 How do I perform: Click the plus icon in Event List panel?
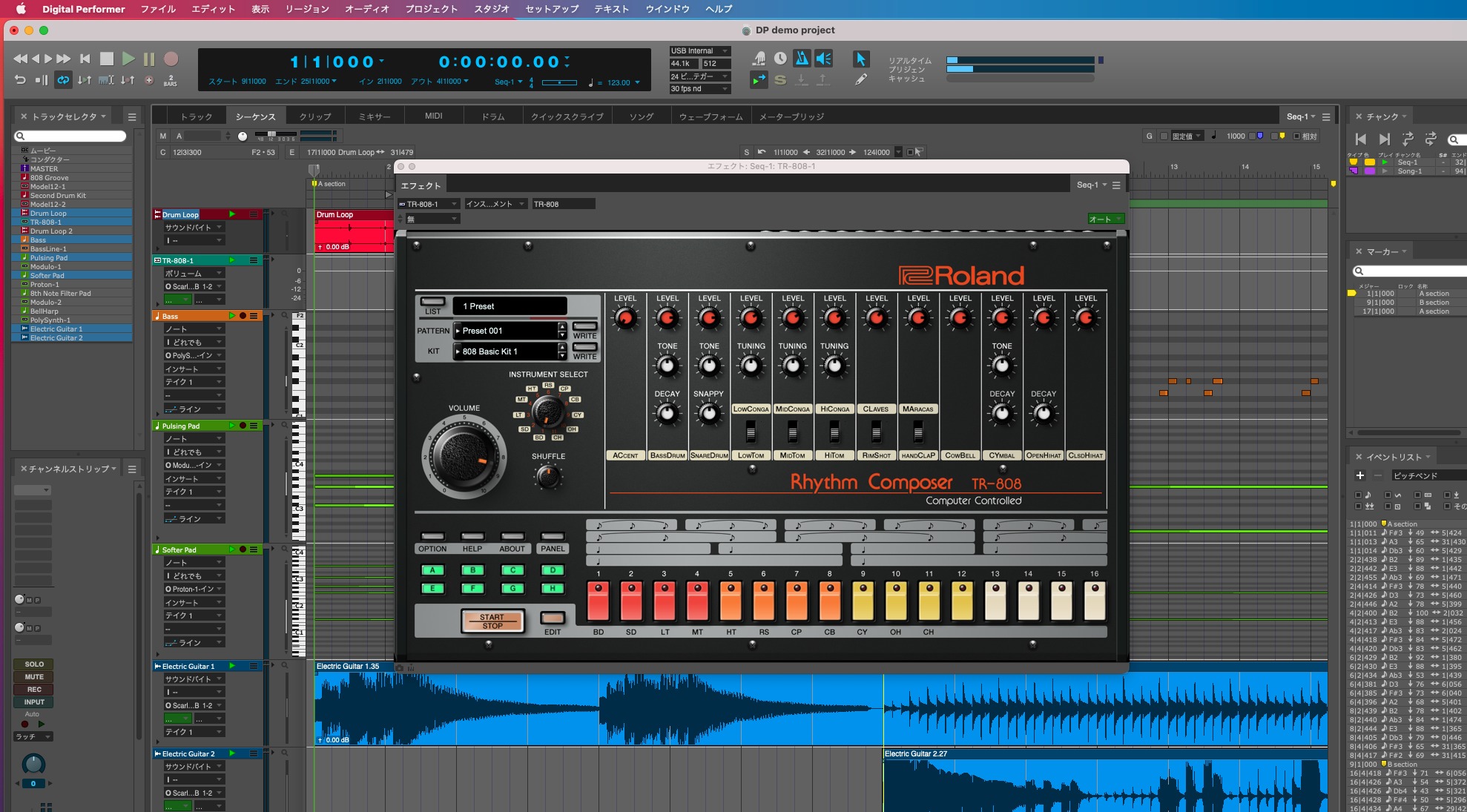[x=1359, y=475]
